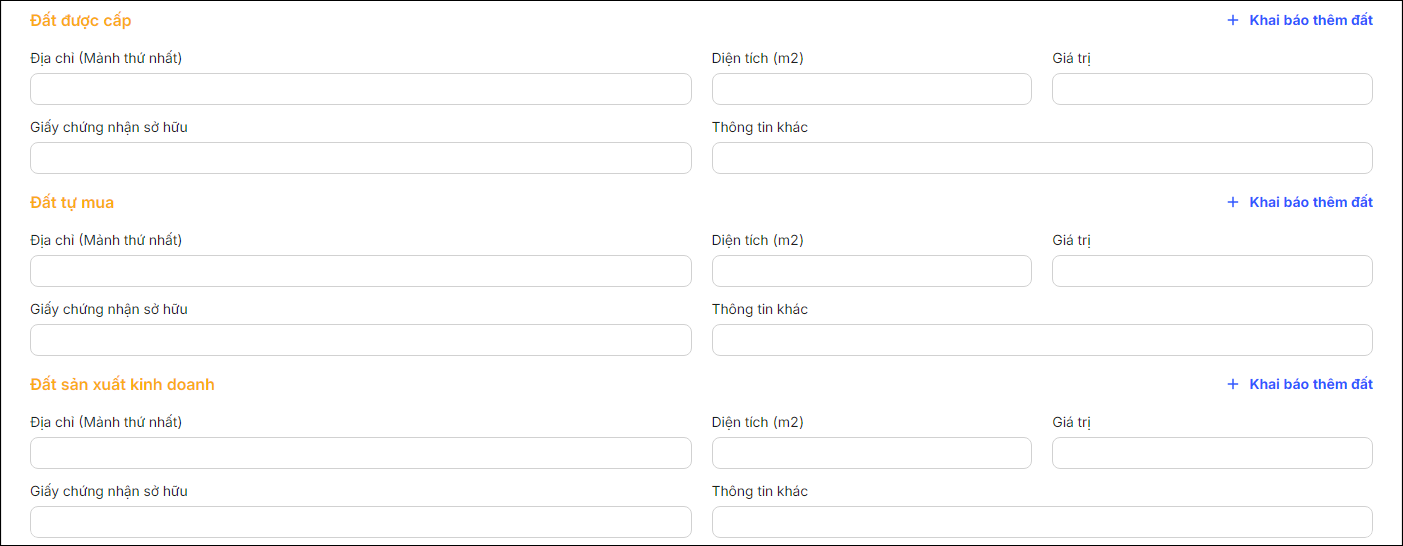
Task: Focus Giấy chứng nhận sở hữu field under Đất được cấp
Action: point(360,158)
